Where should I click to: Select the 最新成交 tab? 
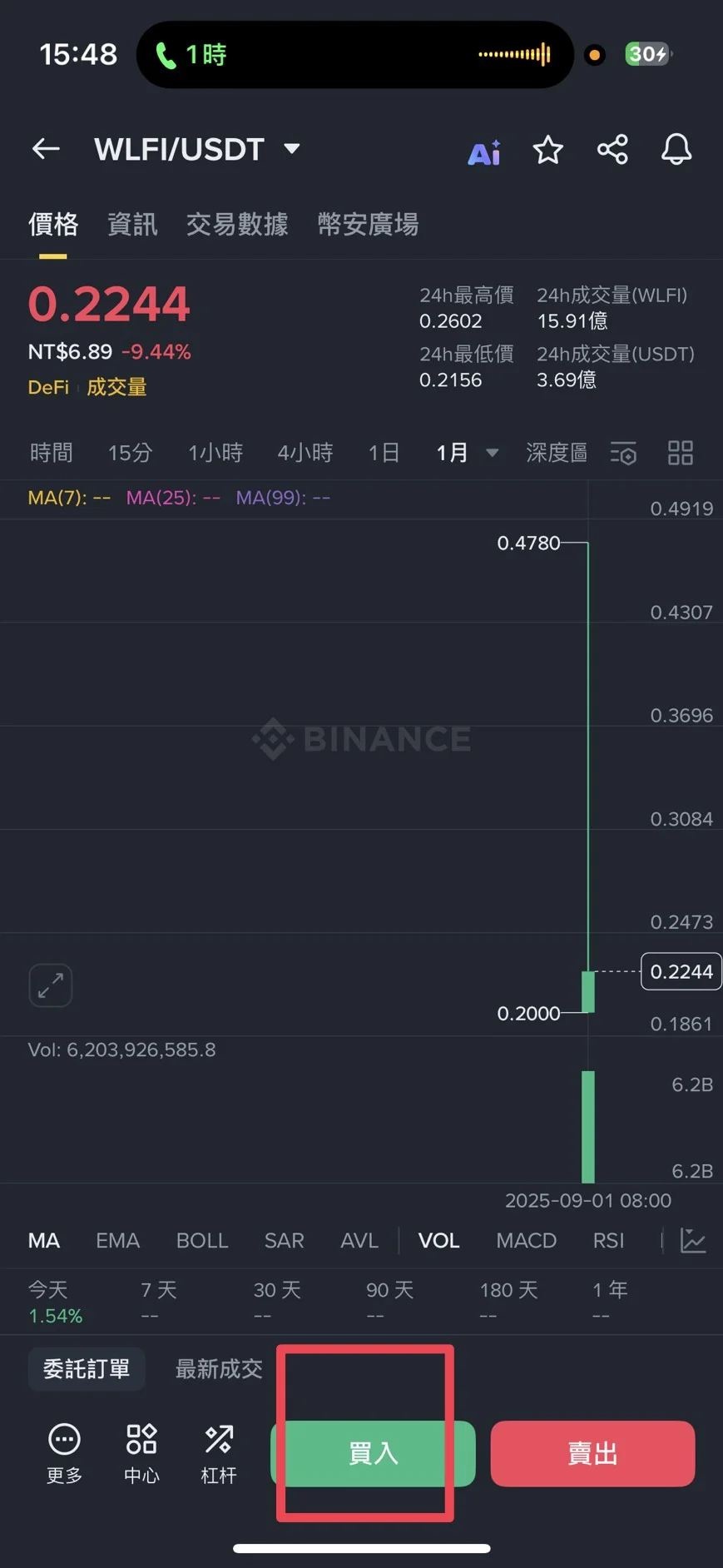(219, 1369)
